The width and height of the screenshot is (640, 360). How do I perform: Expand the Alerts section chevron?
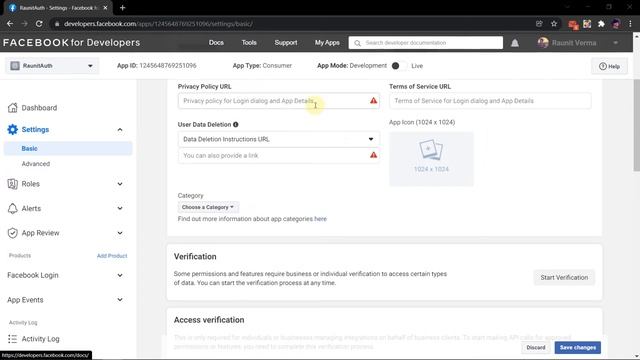tap(120, 209)
